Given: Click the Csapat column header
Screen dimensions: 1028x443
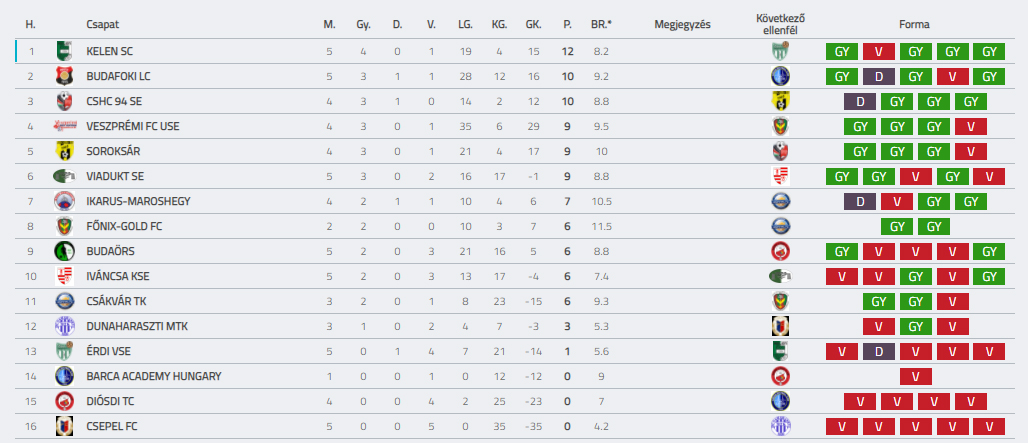Looking at the screenshot, I should click(x=103, y=25).
